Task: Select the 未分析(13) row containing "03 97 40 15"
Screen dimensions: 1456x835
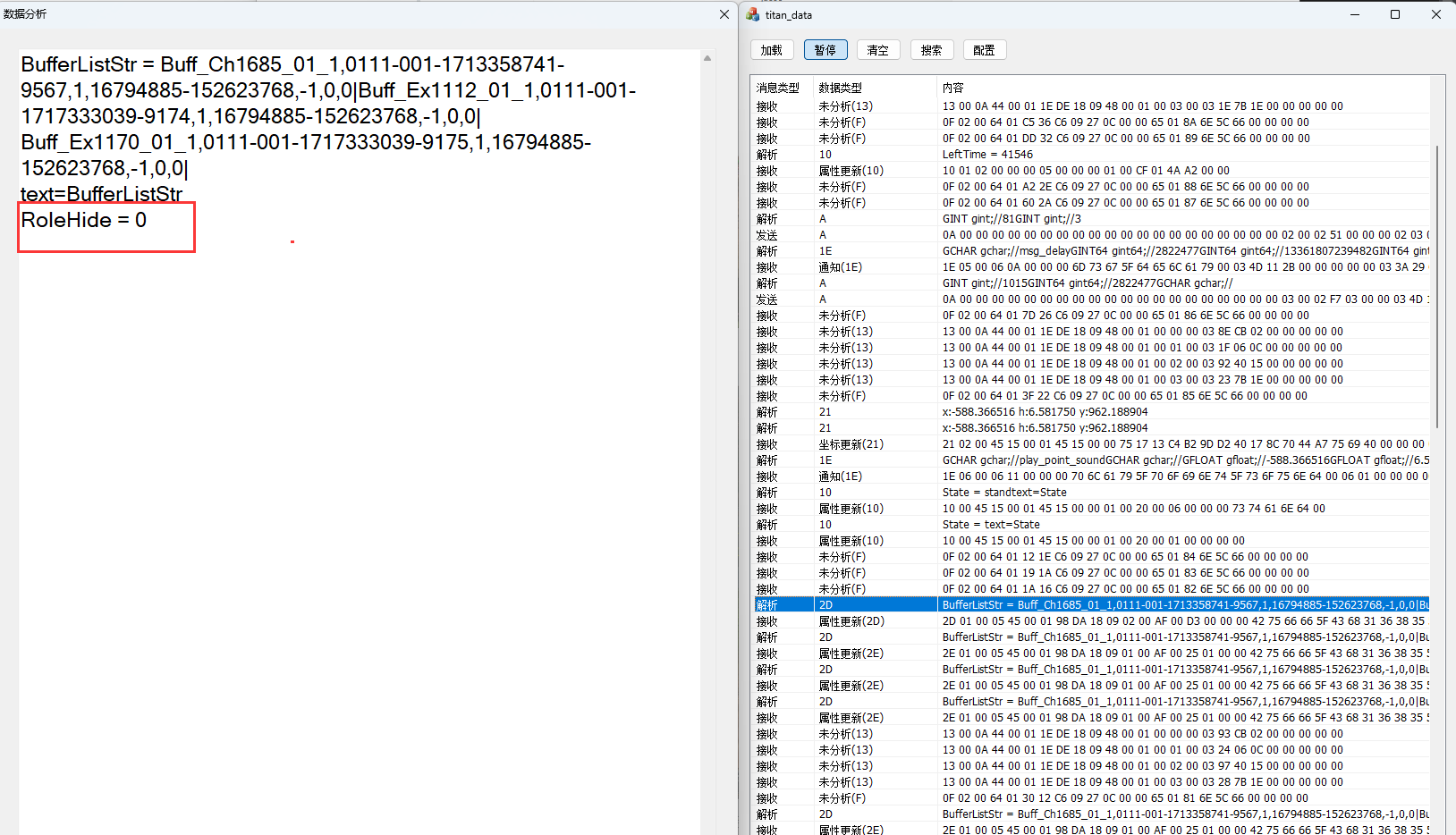Action: coord(1091,766)
